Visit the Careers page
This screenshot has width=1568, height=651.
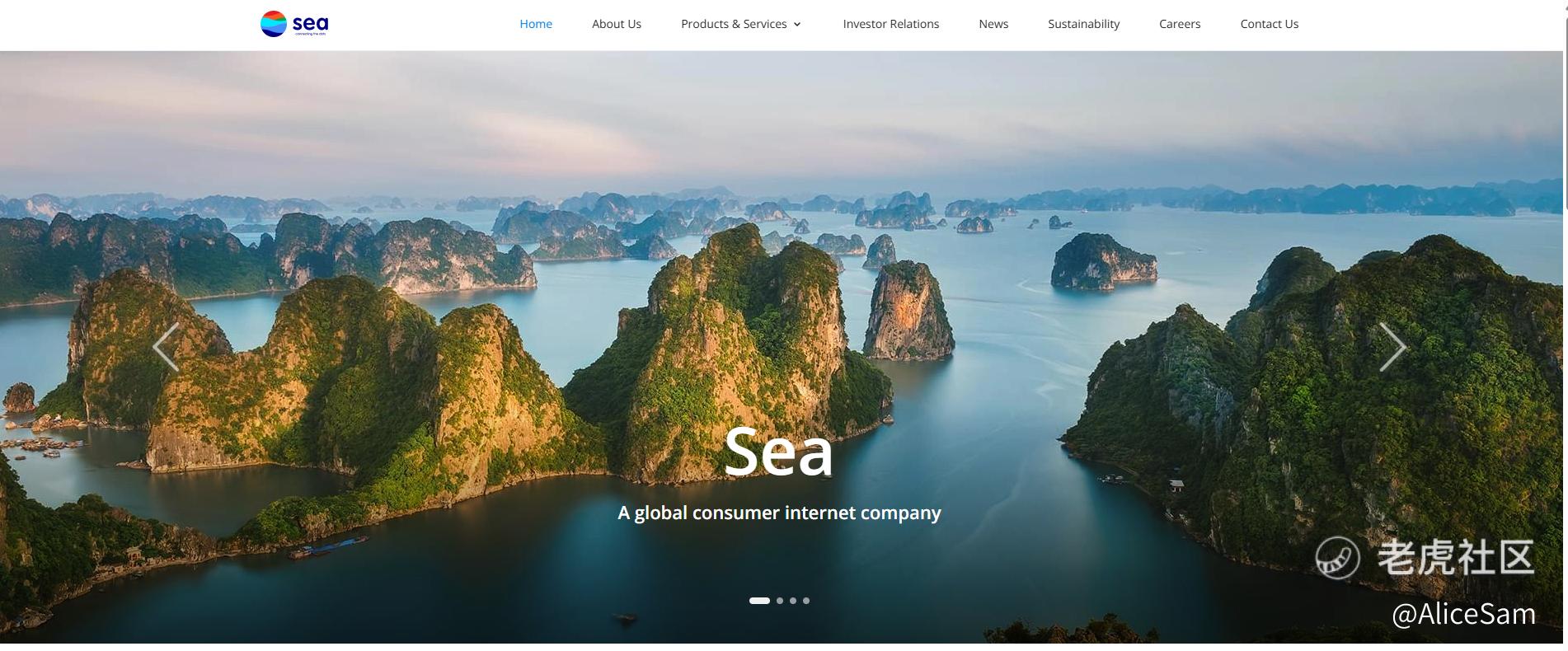pyautogui.click(x=1180, y=24)
